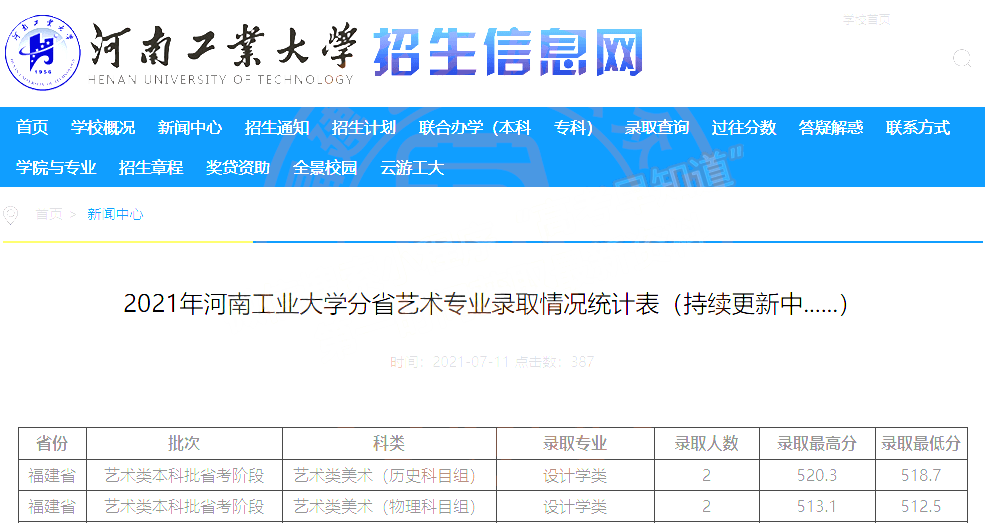
Task: Click 福建省 in the 物理科目组 row
Action: point(52,506)
